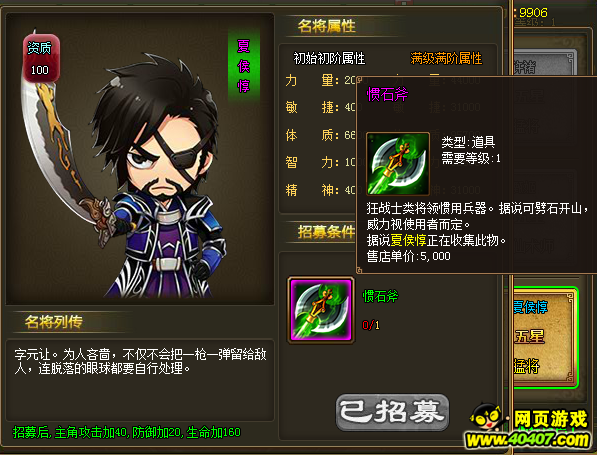The height and width of the screenshot is (455, 597).
Task: Click the 已招募 button
Action: tap(392, 412)
